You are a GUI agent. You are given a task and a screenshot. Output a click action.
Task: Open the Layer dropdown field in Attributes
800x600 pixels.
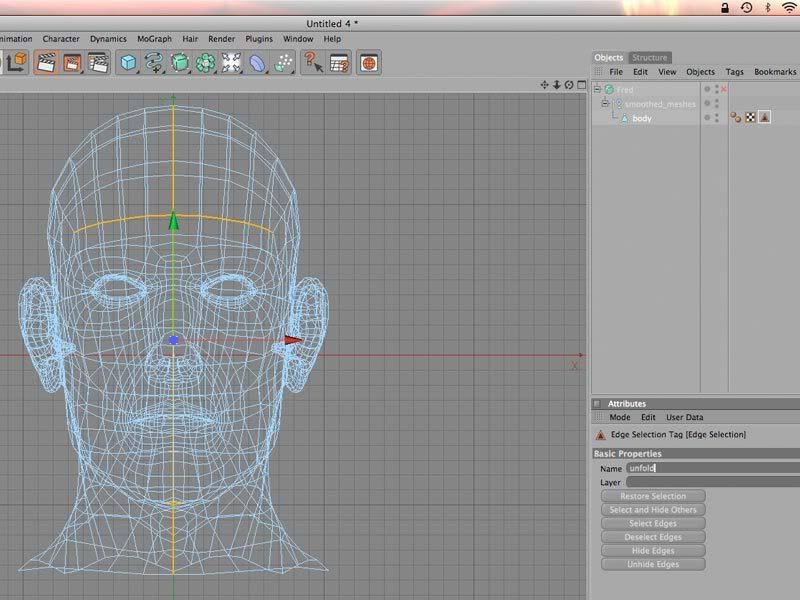click(x=712, y=482)
